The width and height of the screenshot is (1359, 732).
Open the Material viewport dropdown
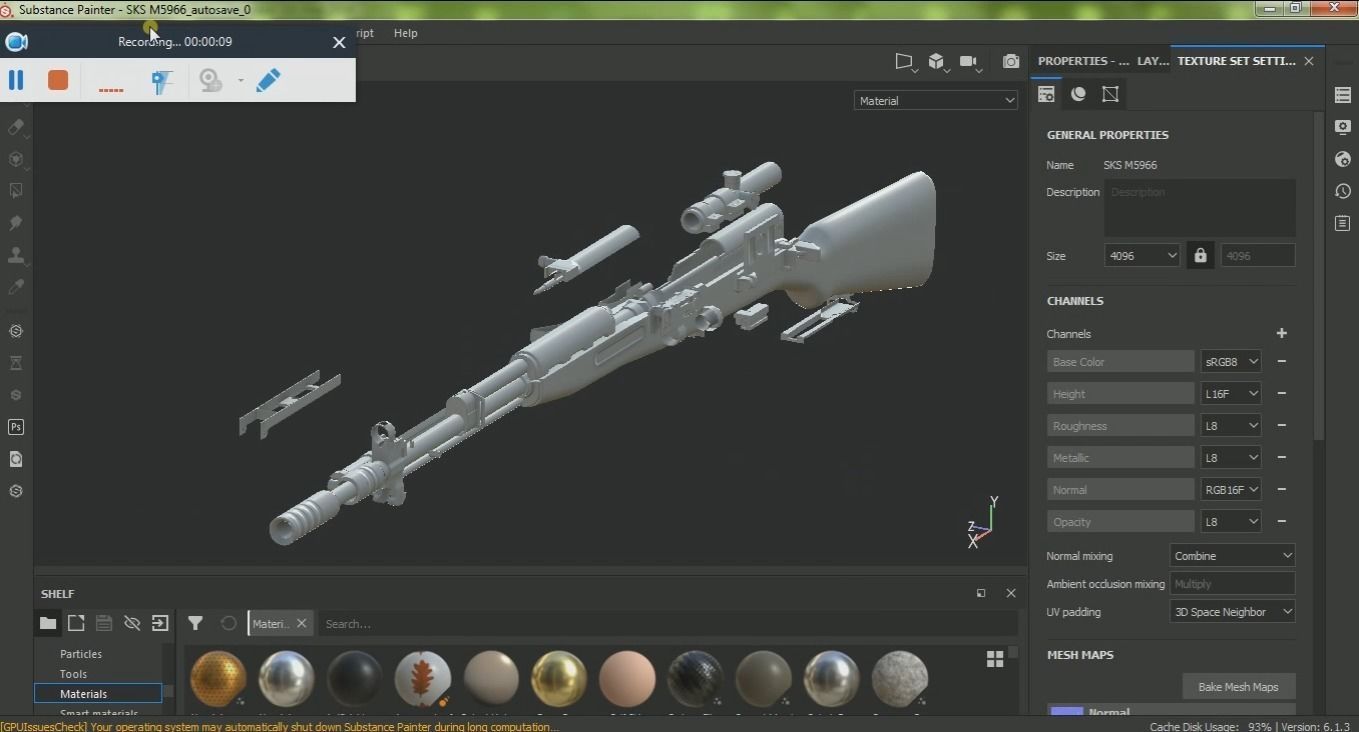click(x=936, y=100)
